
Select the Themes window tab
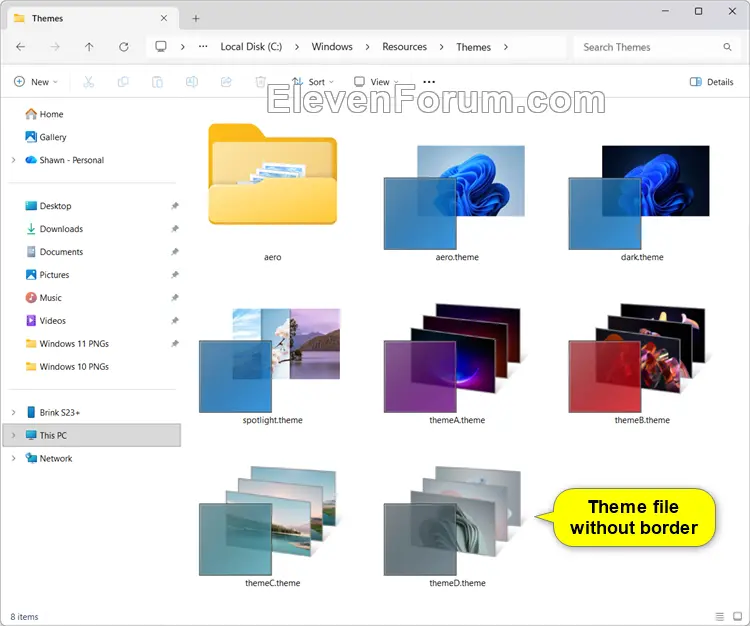click(93, 18)
